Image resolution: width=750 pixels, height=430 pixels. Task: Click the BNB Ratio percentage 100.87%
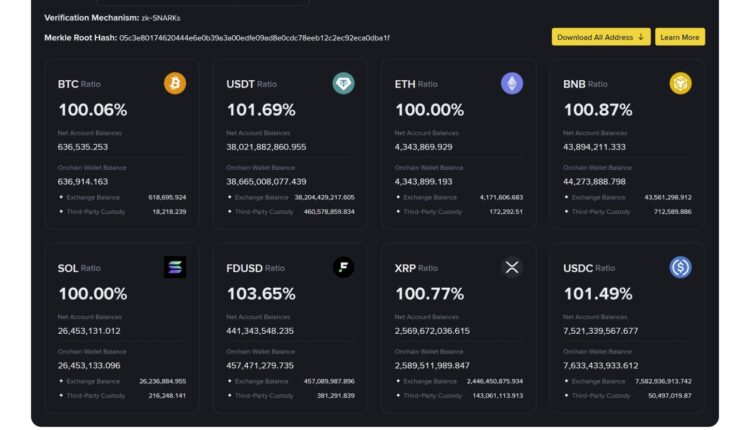[597, 109]
